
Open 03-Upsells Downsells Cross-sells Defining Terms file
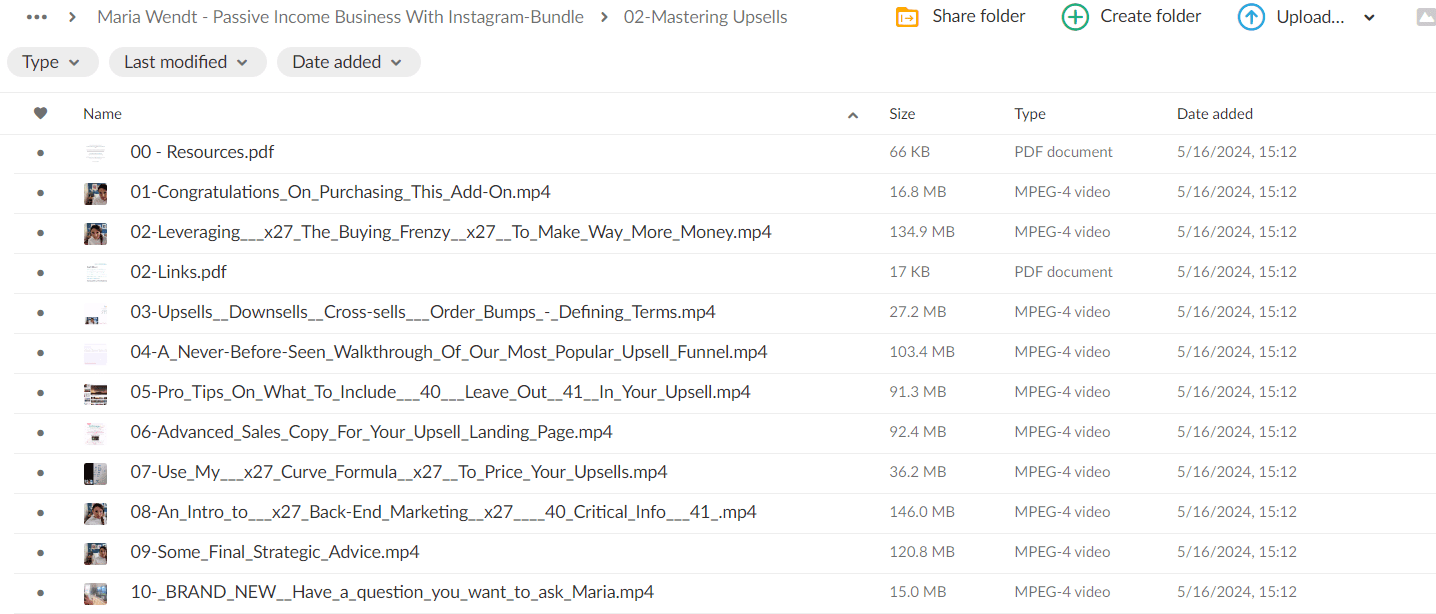point(423,312)
